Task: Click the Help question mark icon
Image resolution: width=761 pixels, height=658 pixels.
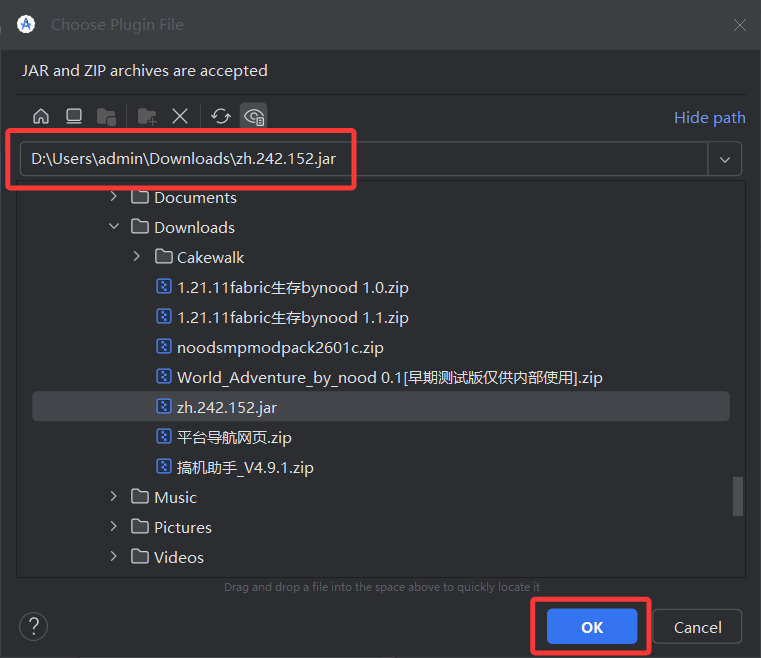Action: tap(33, 627)
